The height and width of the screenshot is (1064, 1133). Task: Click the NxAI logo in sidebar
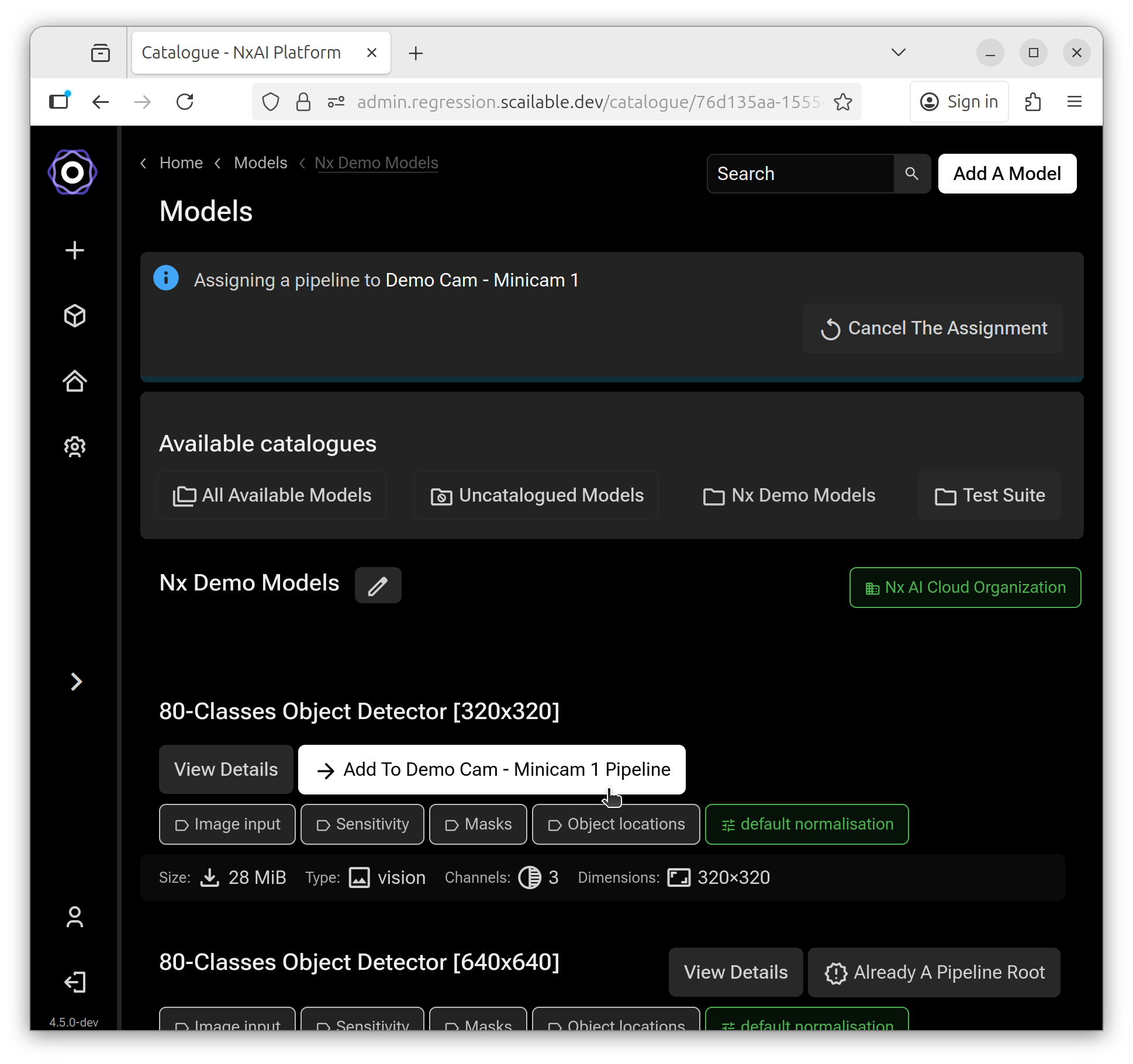pyautogui.click(x=72, y=172)
